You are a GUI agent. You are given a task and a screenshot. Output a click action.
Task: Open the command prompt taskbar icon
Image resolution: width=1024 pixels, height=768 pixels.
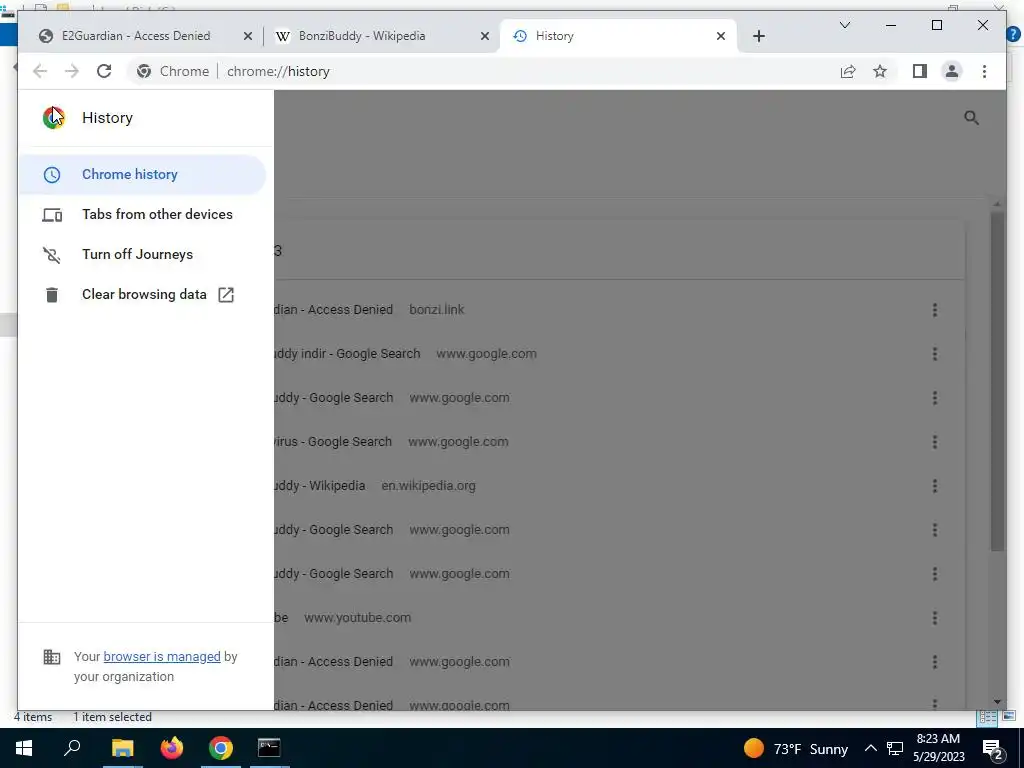269,748
